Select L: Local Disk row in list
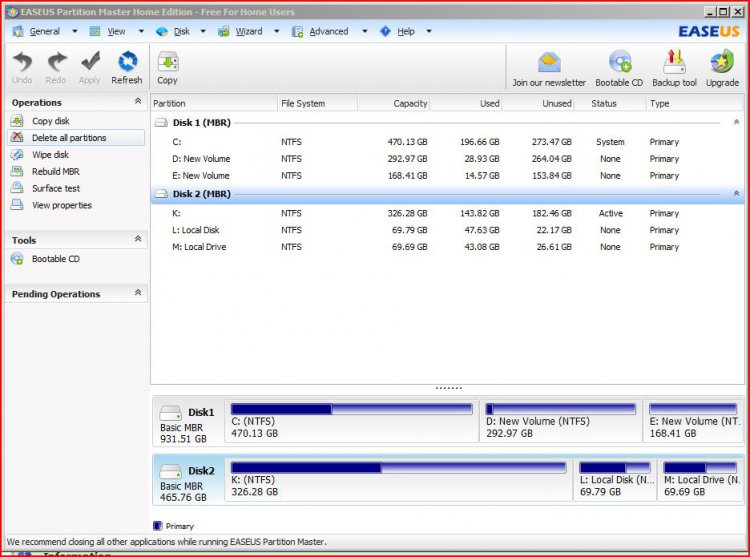 click(447, 230)
